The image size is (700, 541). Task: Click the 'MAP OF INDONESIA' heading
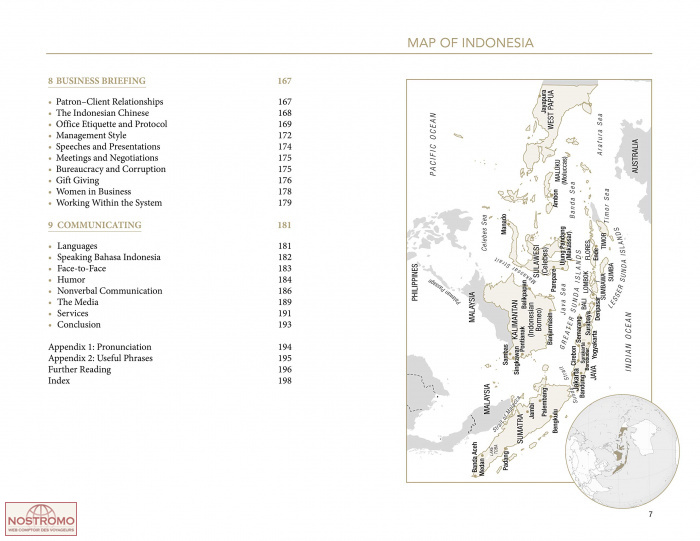470,43
